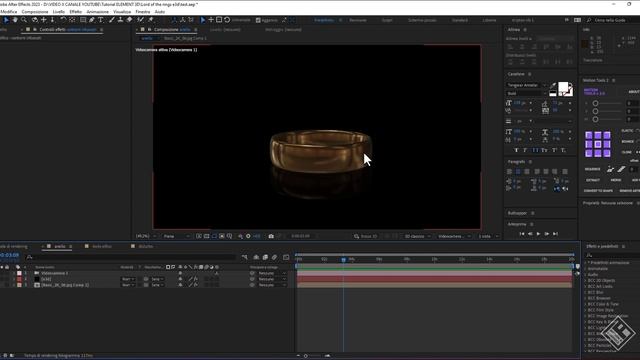Select the Clone Stamp tool
This screenshot has height=360, width=640.
point(120,20)
